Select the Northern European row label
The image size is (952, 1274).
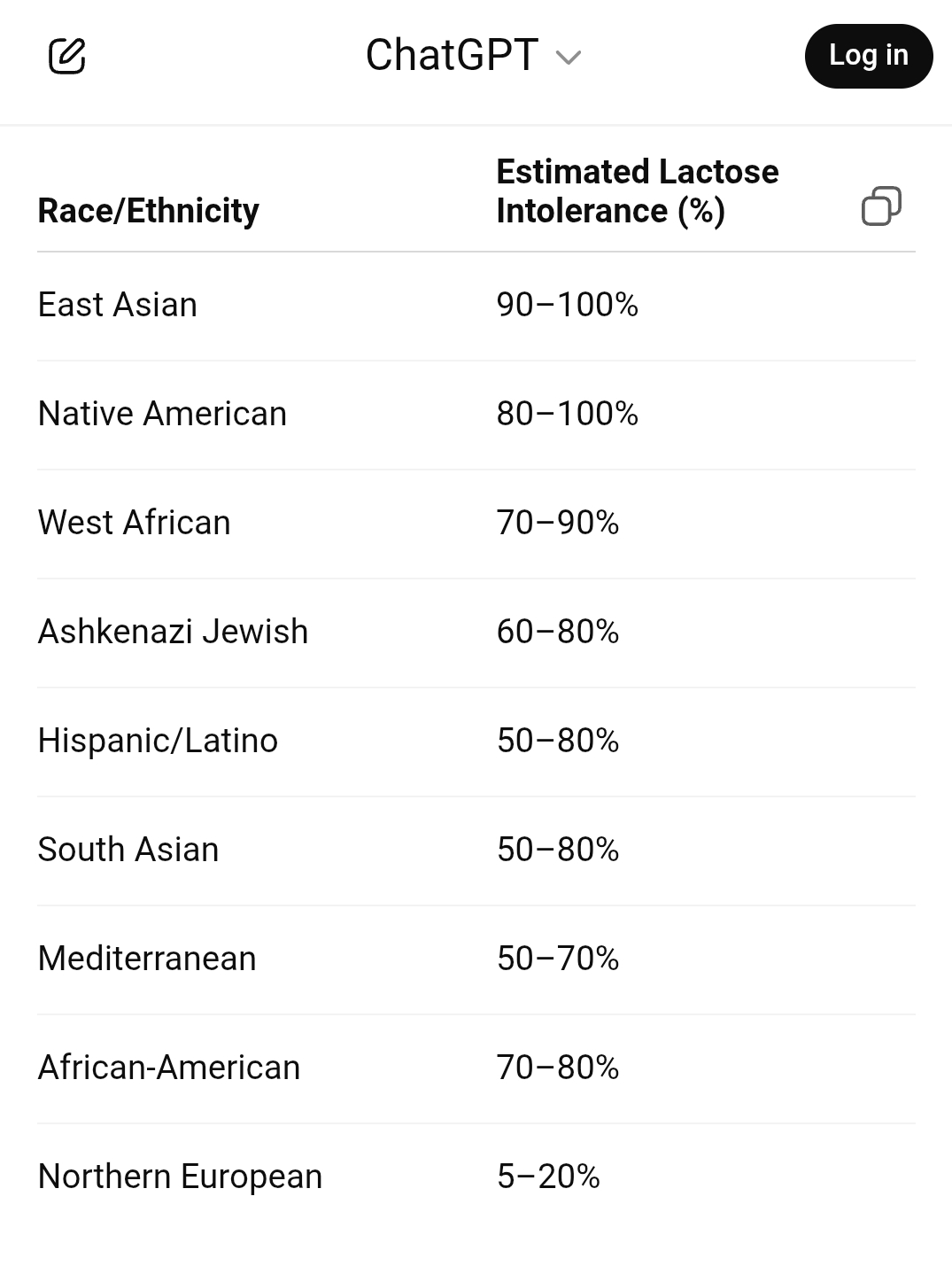180,1177
